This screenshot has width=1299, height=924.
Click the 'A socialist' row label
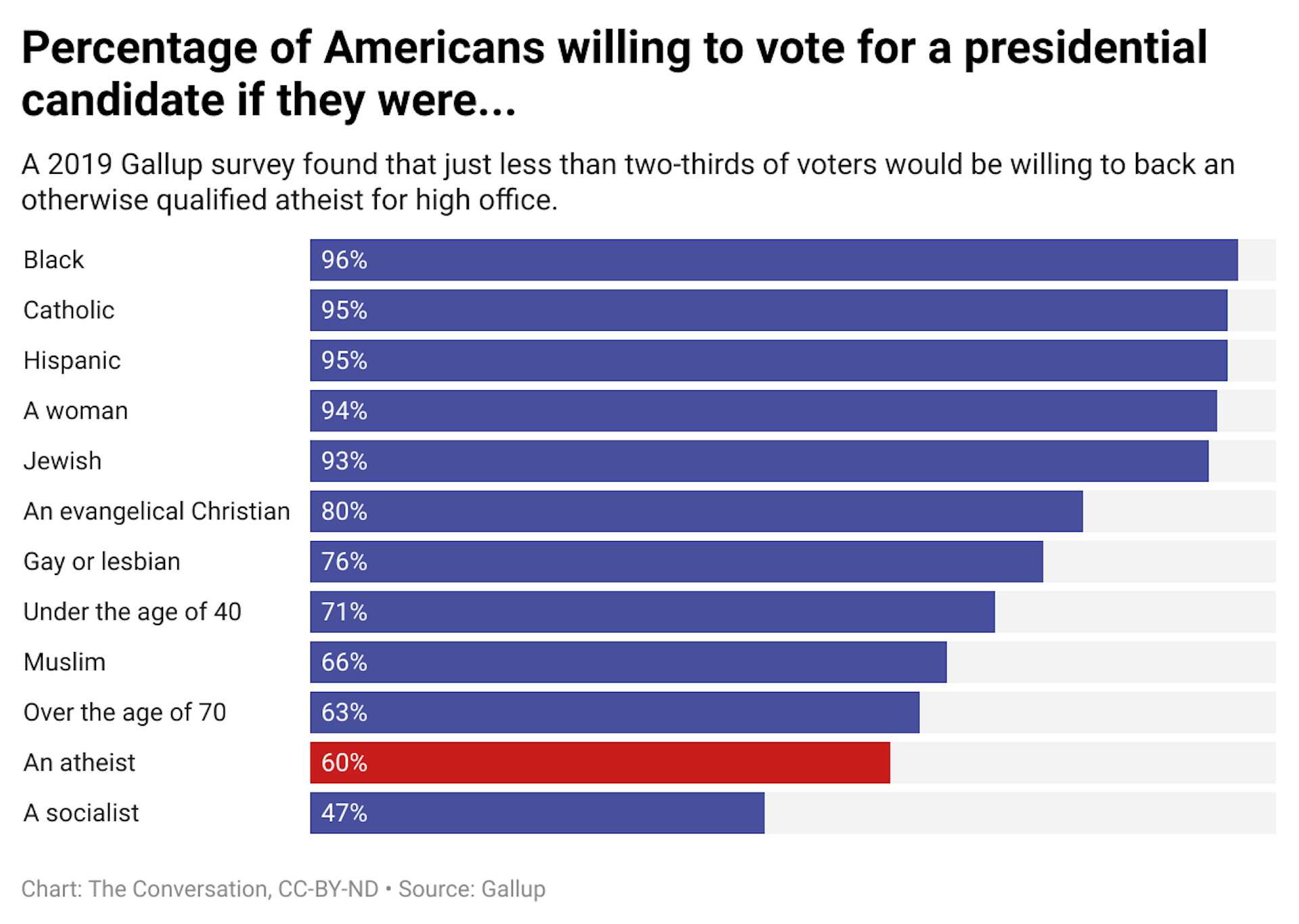click(x=81, y=812)
